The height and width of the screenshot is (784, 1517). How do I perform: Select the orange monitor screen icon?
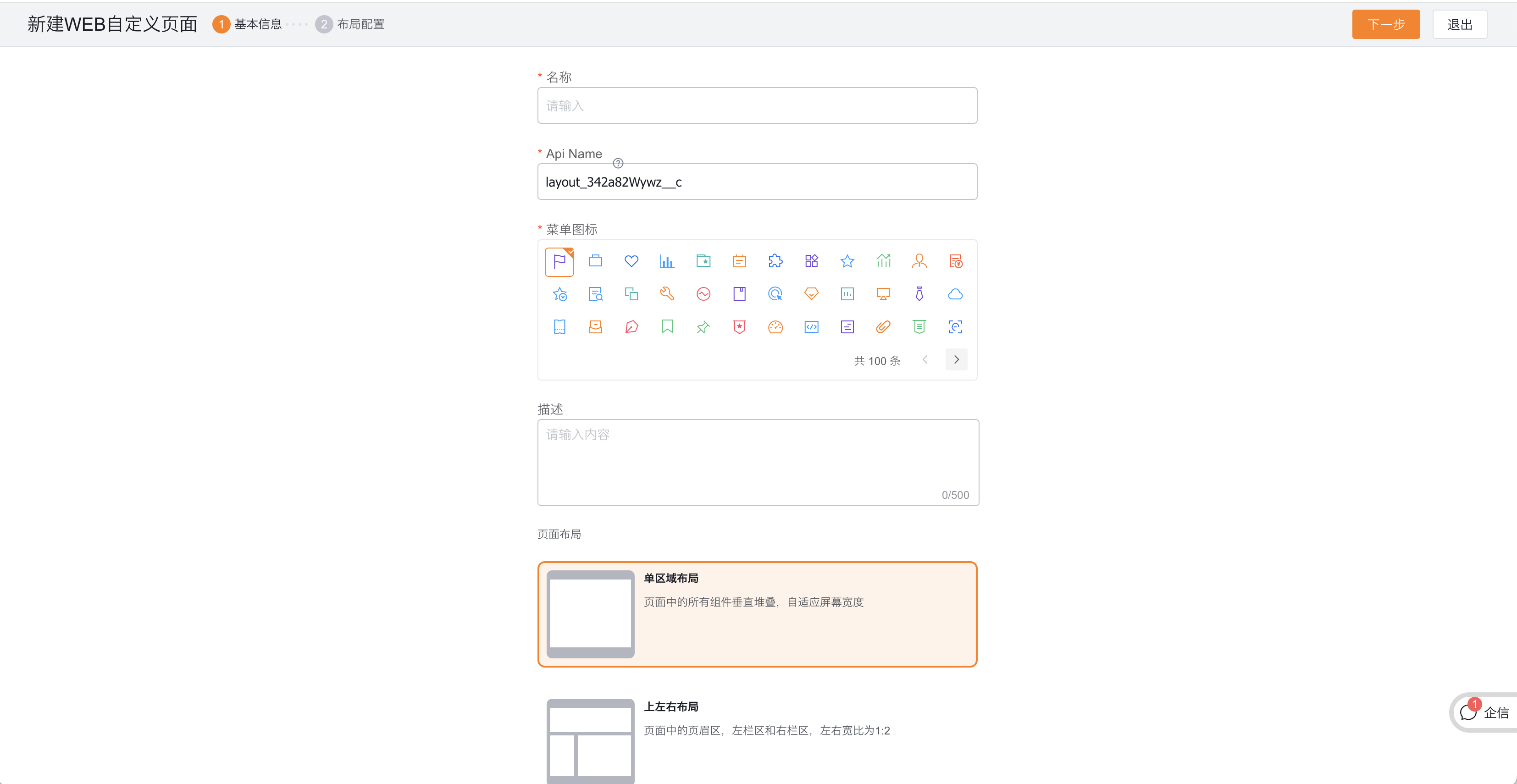click(x=883, y=294)
